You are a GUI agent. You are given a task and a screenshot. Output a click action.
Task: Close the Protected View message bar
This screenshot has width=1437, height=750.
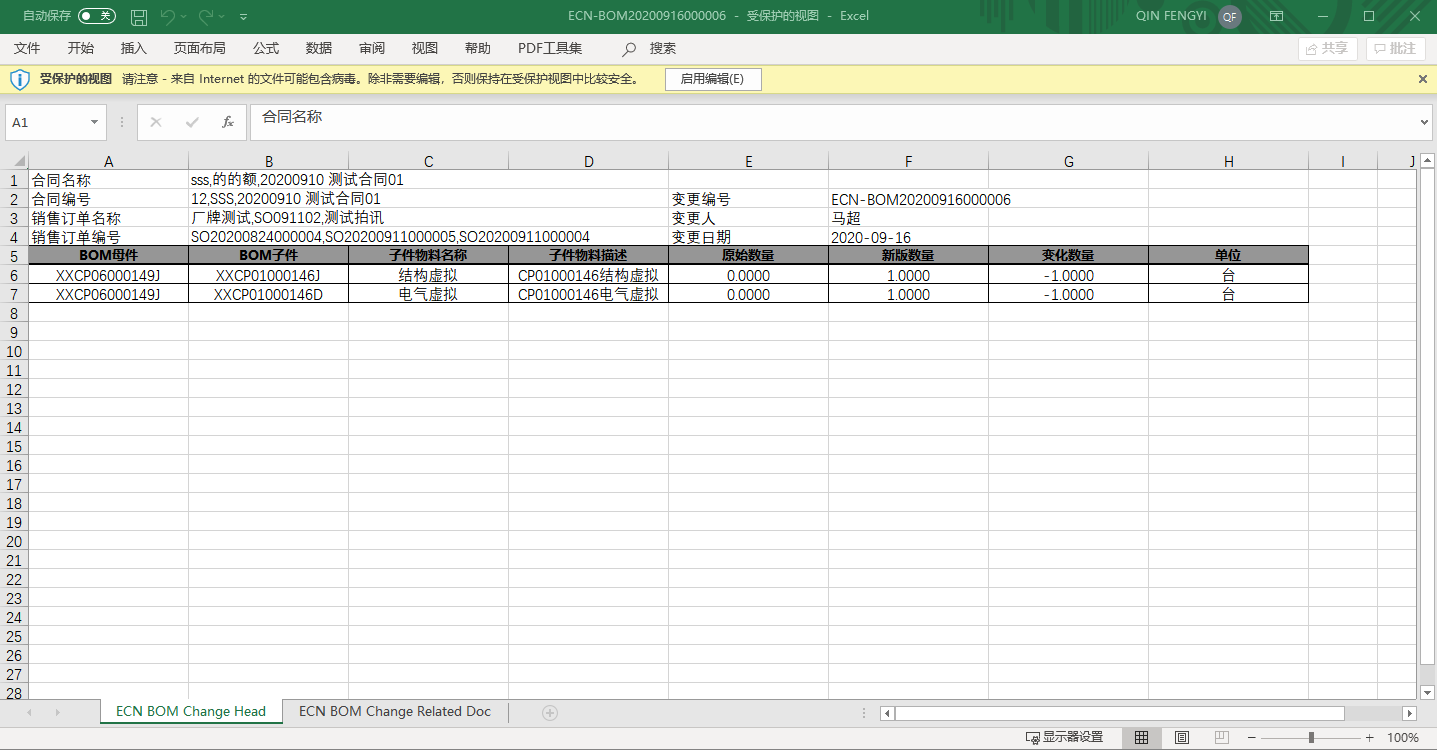click(x=1422, y=79)
